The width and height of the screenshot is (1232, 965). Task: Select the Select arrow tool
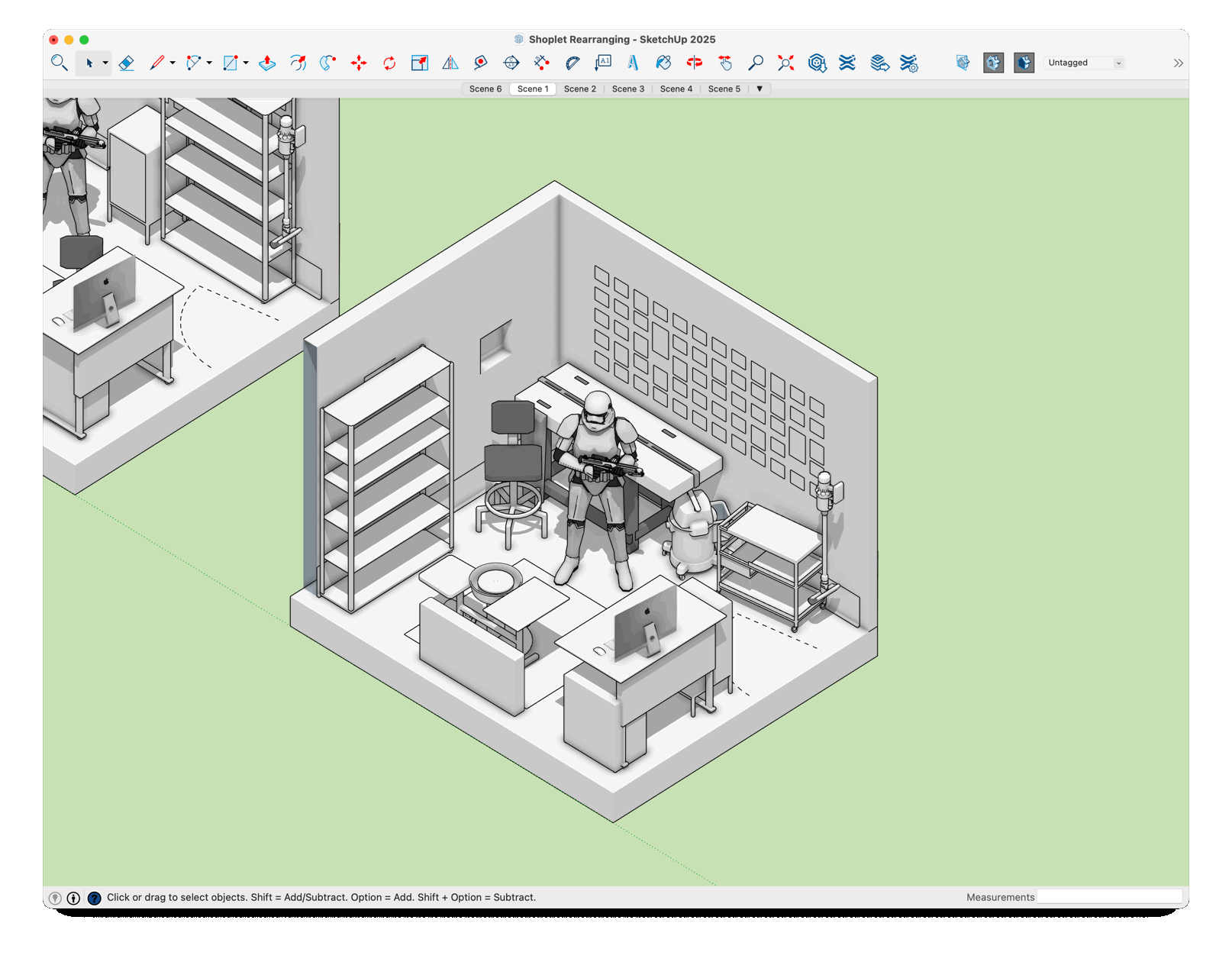(89, 63)
